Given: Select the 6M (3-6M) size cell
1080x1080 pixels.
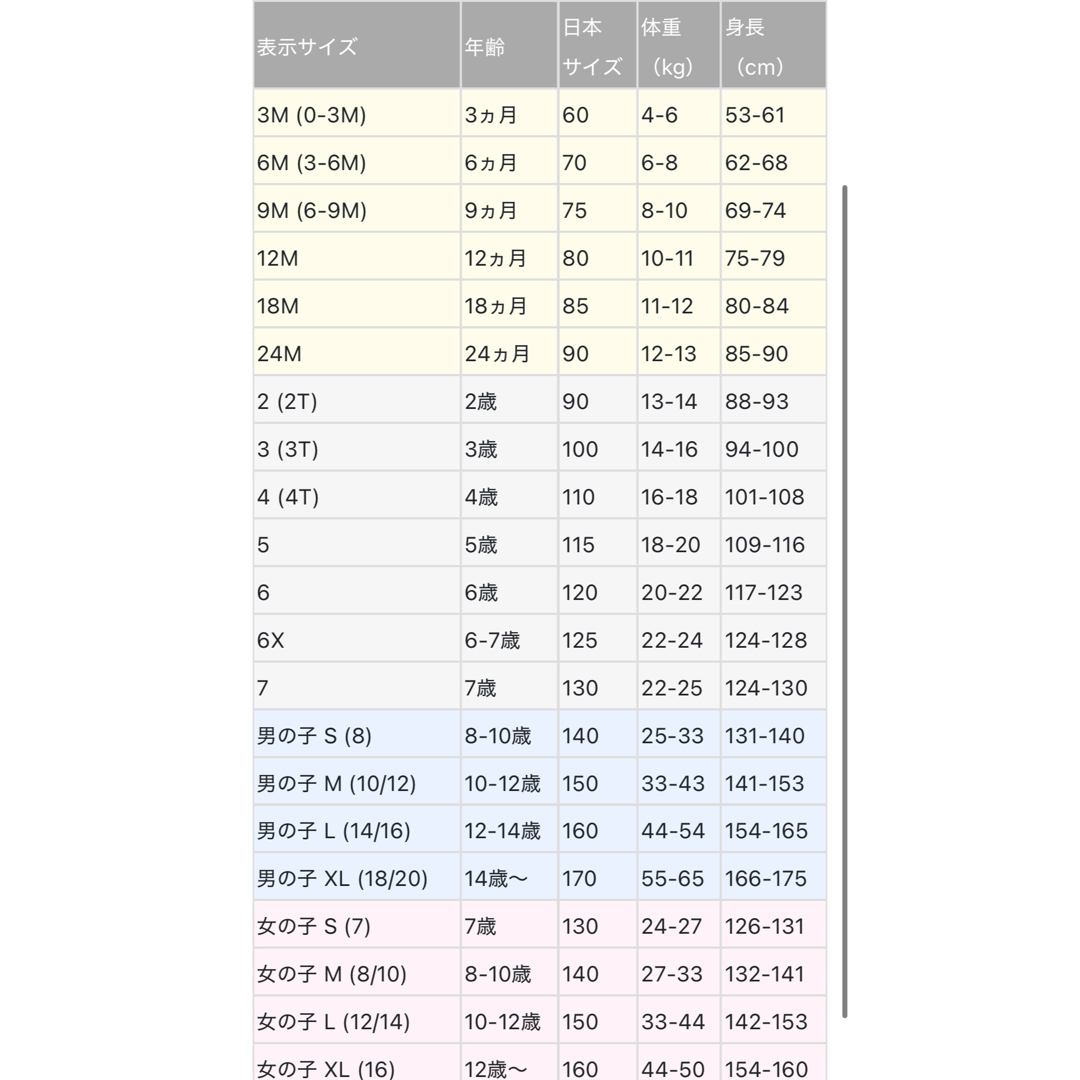Looking at the screenshot, I should pyautogui.click(x=357, y=162).
